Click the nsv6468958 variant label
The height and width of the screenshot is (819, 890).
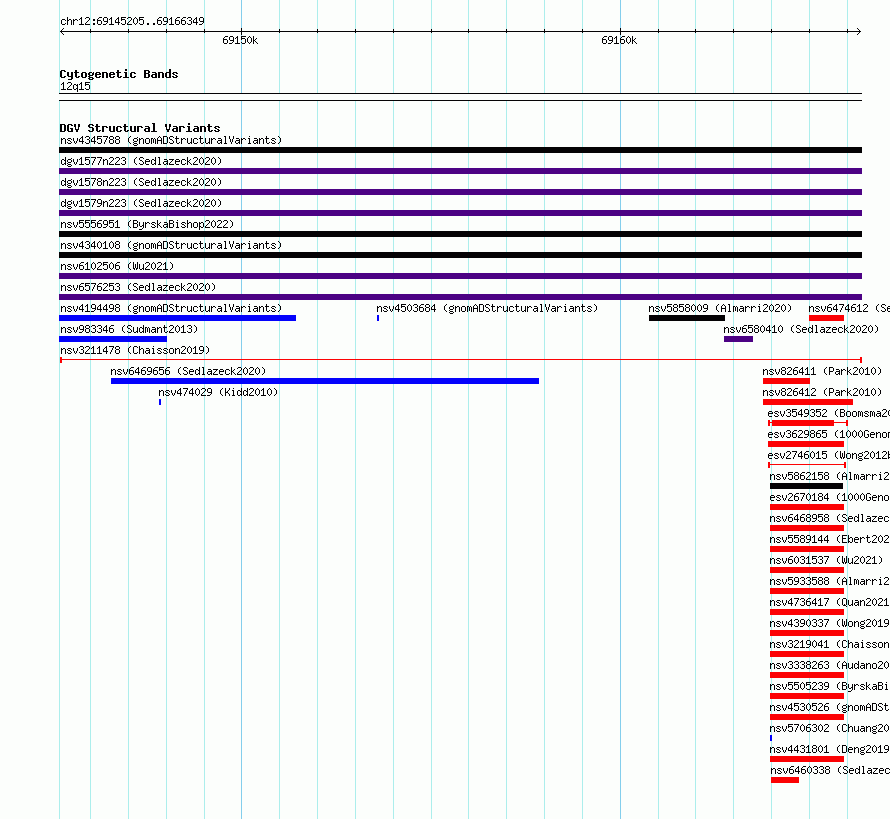(x=830, y=518)
